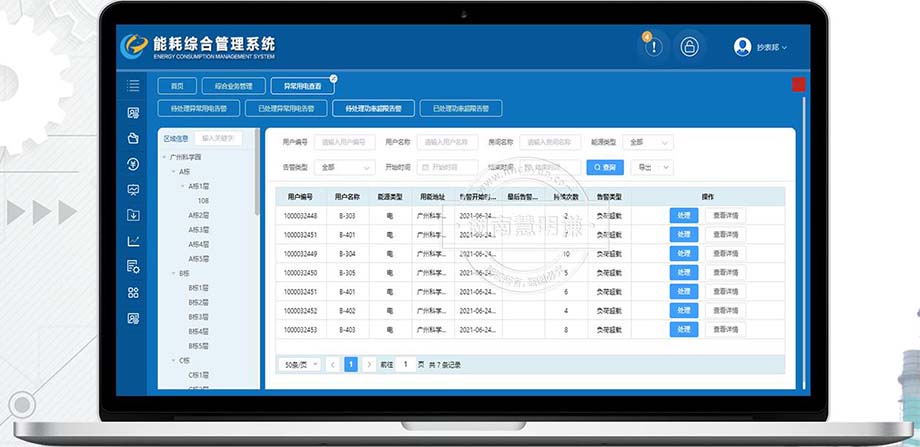Image resolution: width=920 pixels, height=447 pixels.
Task: Click the download arrow sidebar icon
Action: (x=133, y=215)
